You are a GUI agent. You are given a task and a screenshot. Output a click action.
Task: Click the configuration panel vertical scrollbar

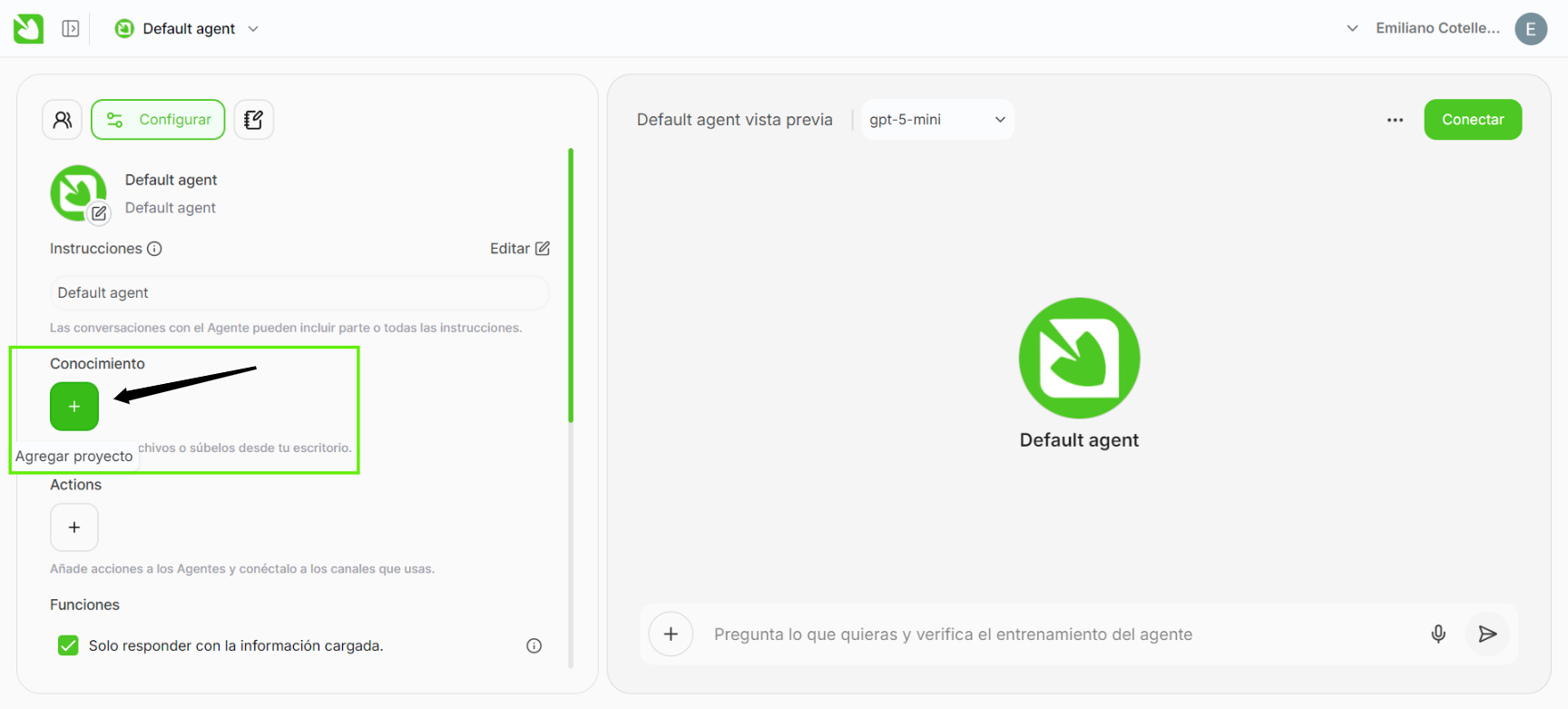pyautogui.click(x=571, y=285)
